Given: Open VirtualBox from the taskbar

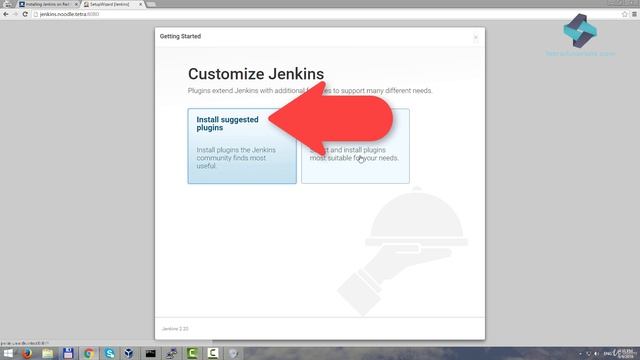Looking at the screenshot, I should coord(129,353).
